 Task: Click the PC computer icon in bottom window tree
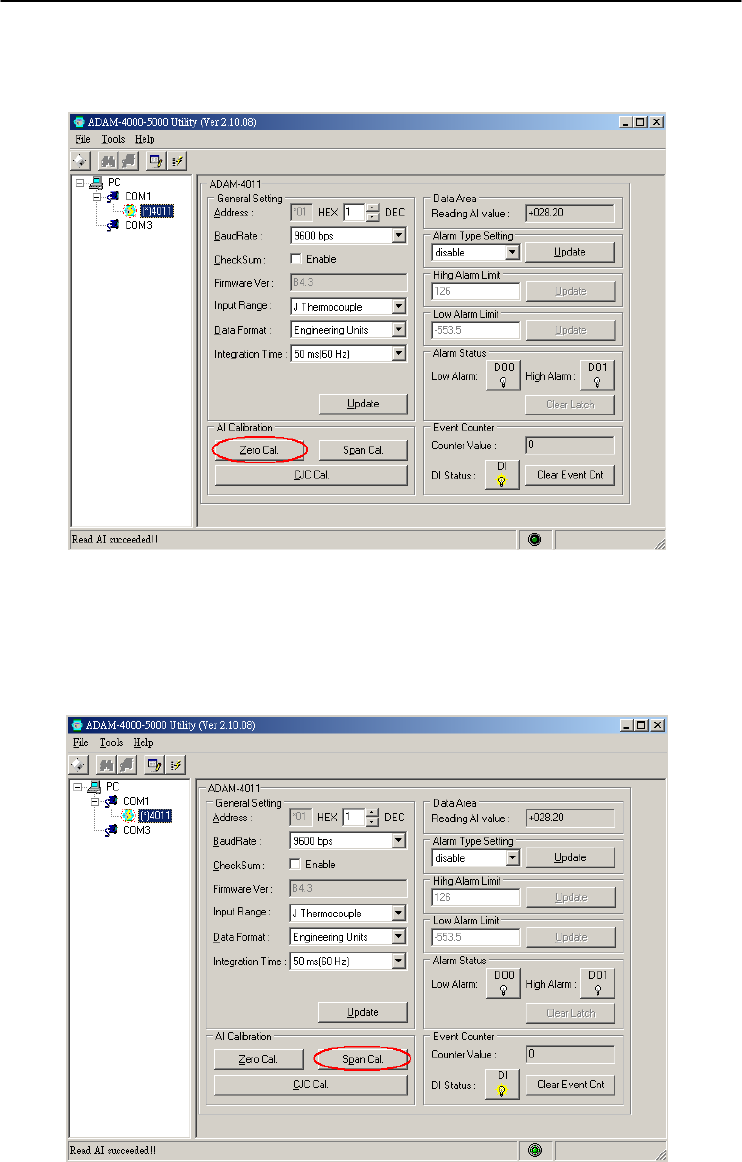click(95, 787)
